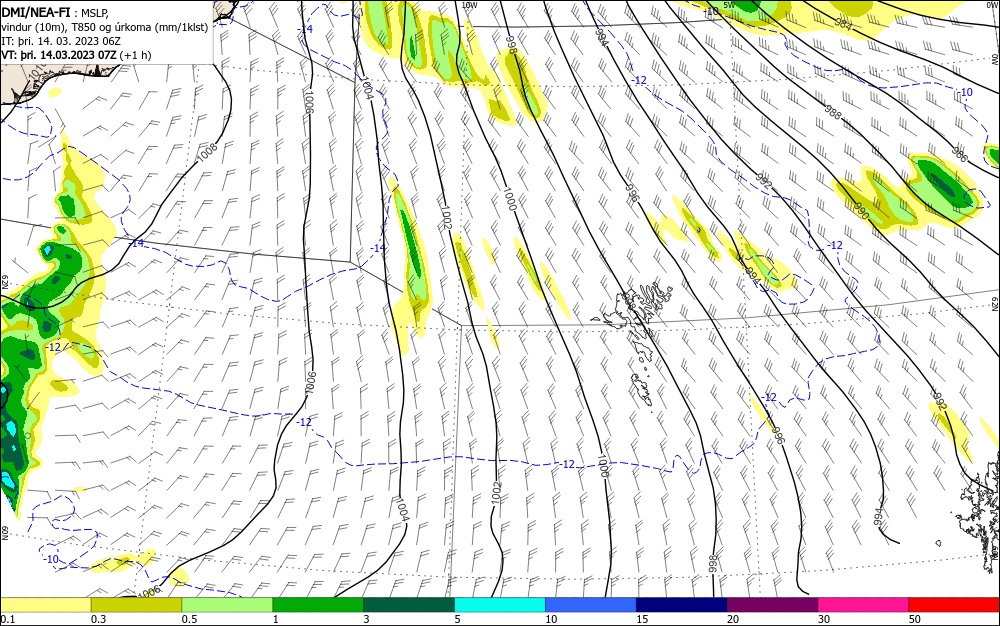Image resolution: width=1000 pixels, height=626 pixels.
Task: Click the "VT: þri. 14.03.2023 07Z (+1 h)" line
Action: (x=77, y=55)
